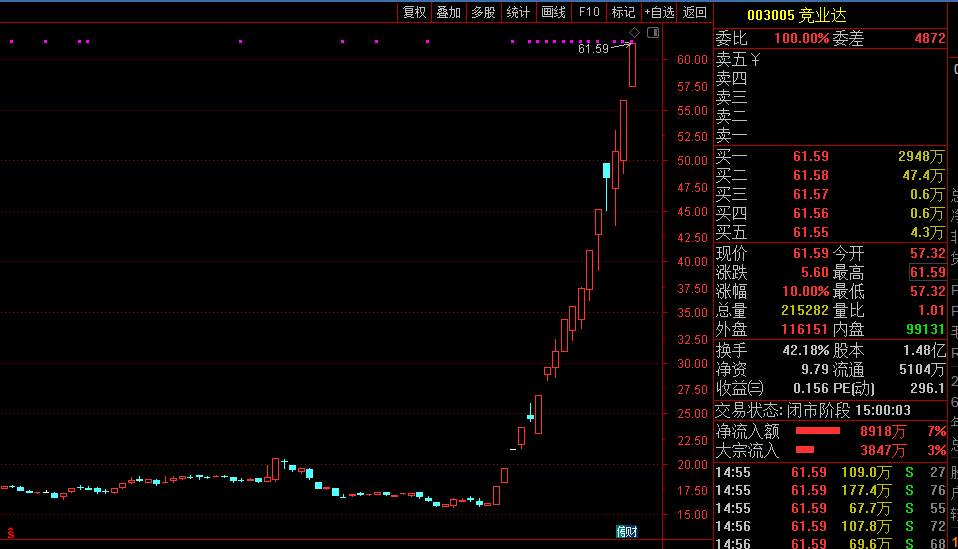The width and height of the screenshot is (958, 549).
Task: Click the red S marker at bottom-left
Action: click(11, 533)
